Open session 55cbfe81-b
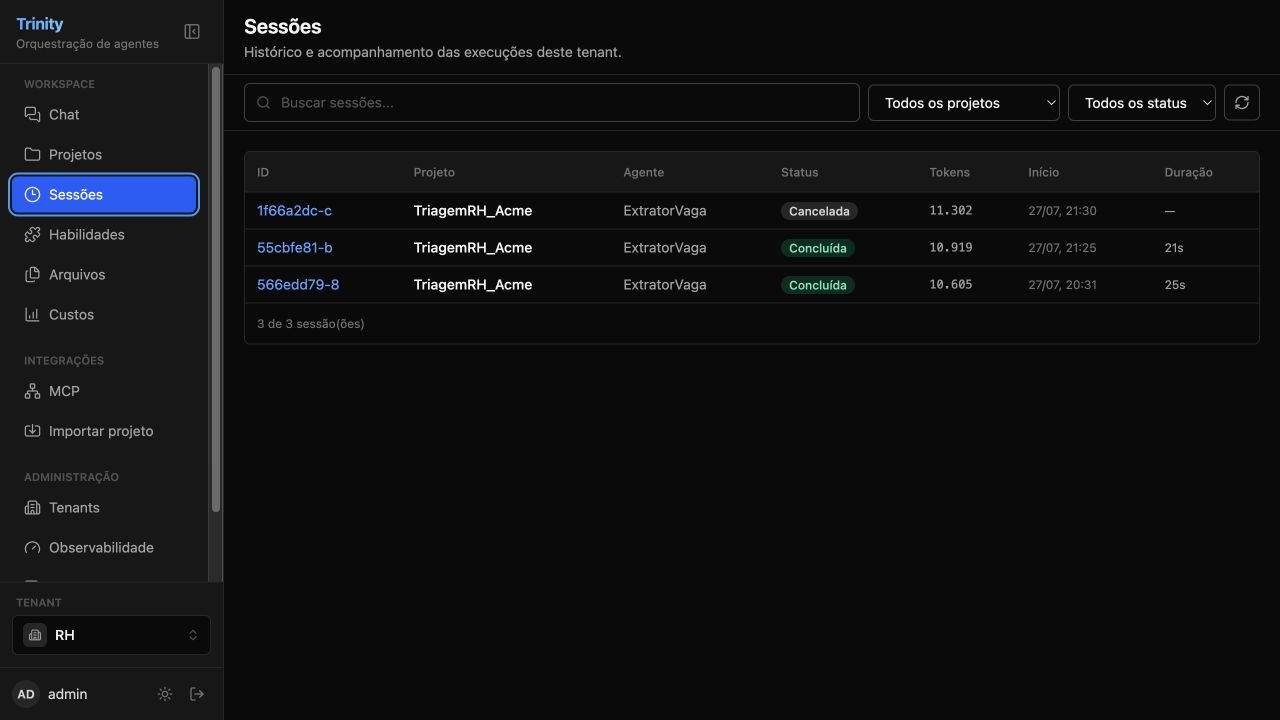Screen dimensions: 1280x720 (x=295, y=248)
